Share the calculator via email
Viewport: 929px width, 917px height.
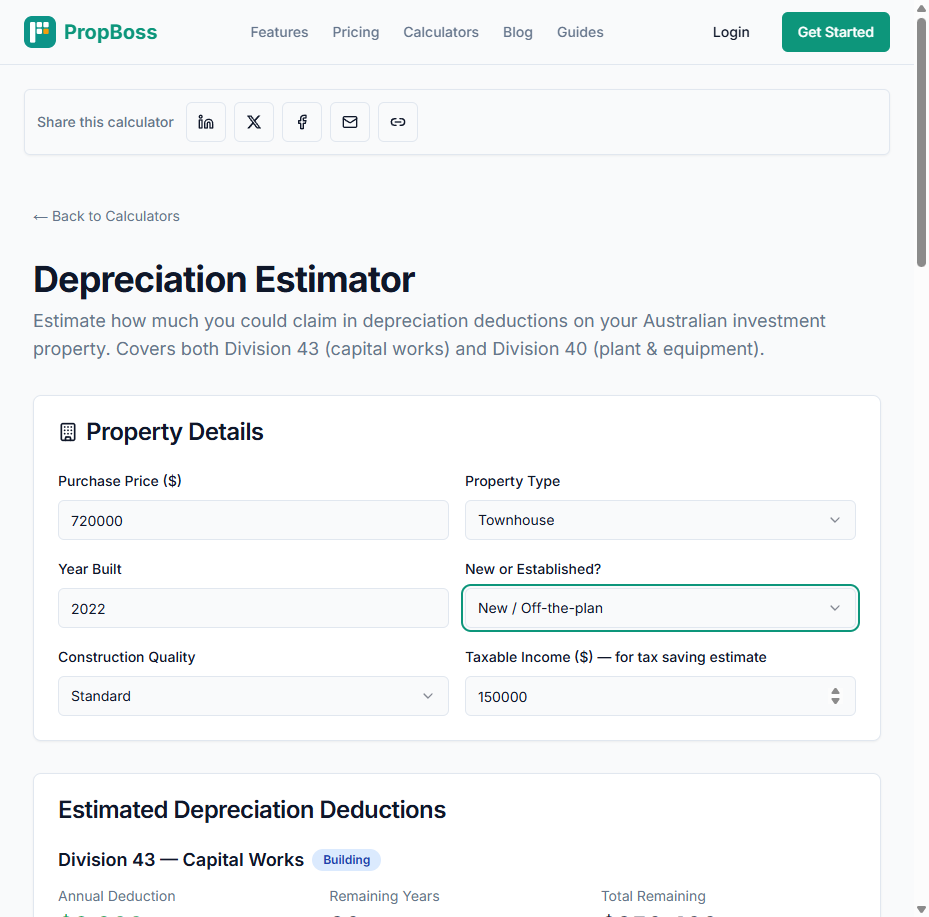[349, 121]
